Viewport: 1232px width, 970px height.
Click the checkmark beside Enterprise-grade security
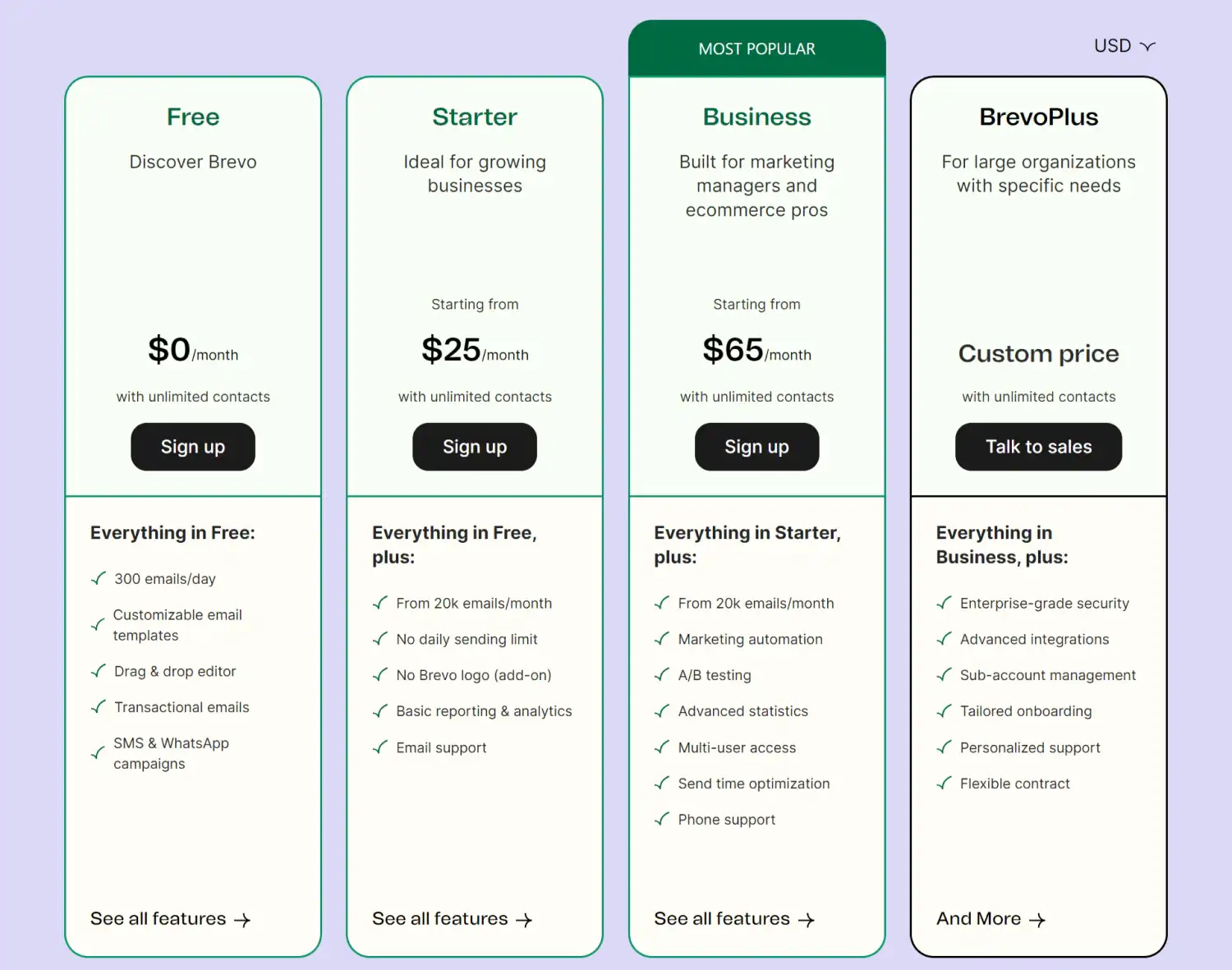pyautogui.click(x=945, y=603)
